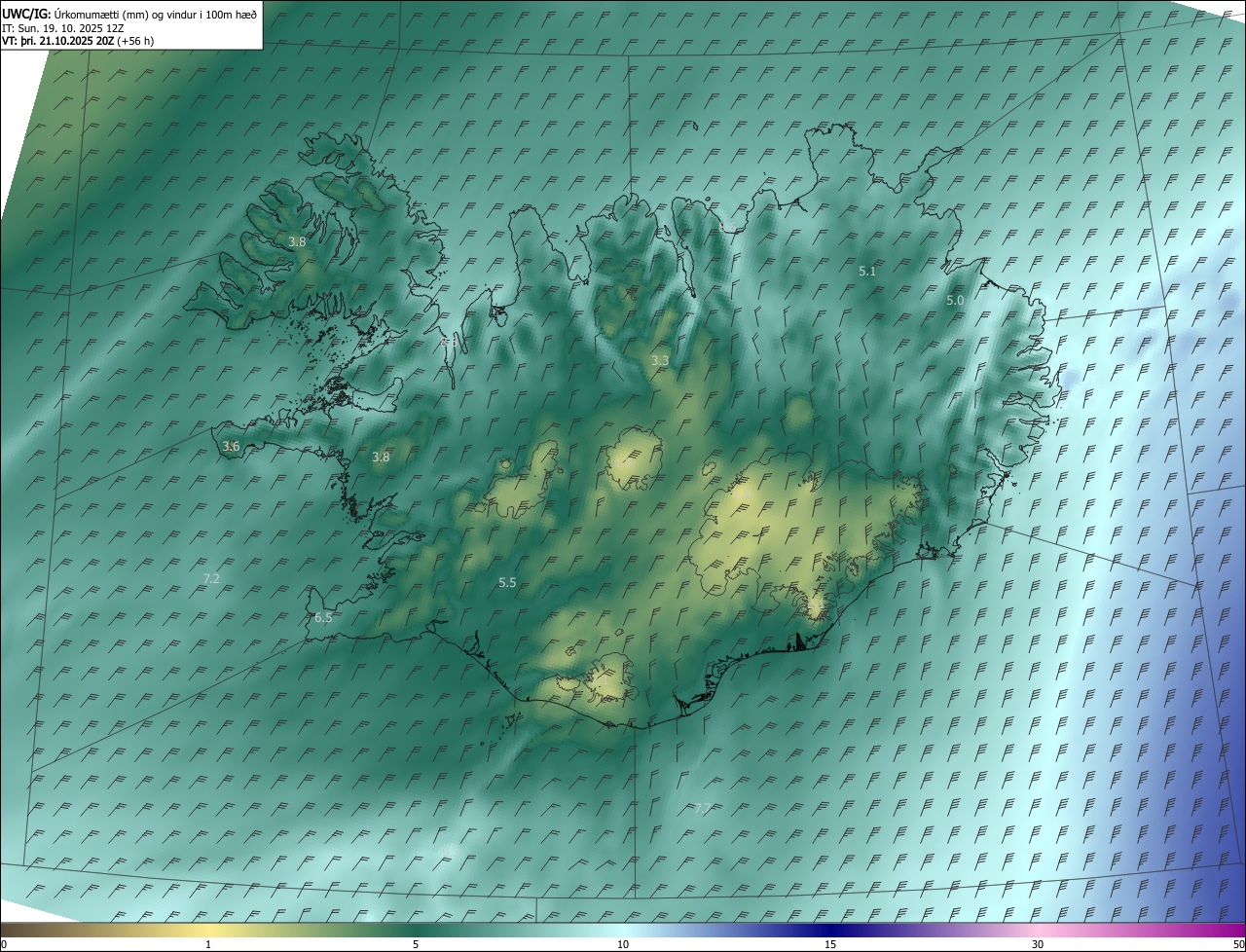Click the valid time "VT: þri. 21.10.2025 20Z (+56 h)"
1246x952 pixels.
(78, 41)
